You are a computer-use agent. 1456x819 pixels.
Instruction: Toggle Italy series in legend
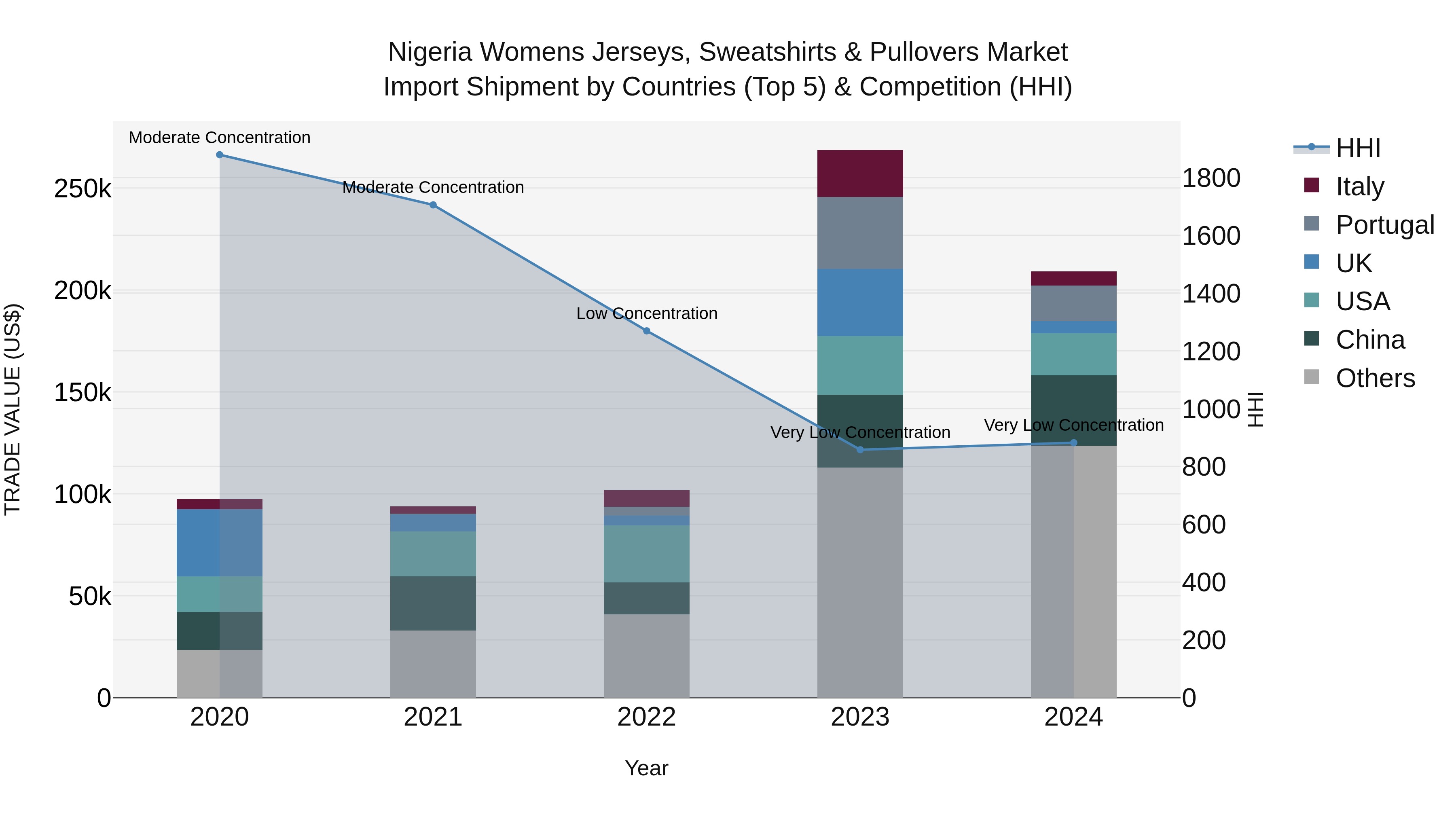[1360, 186]
